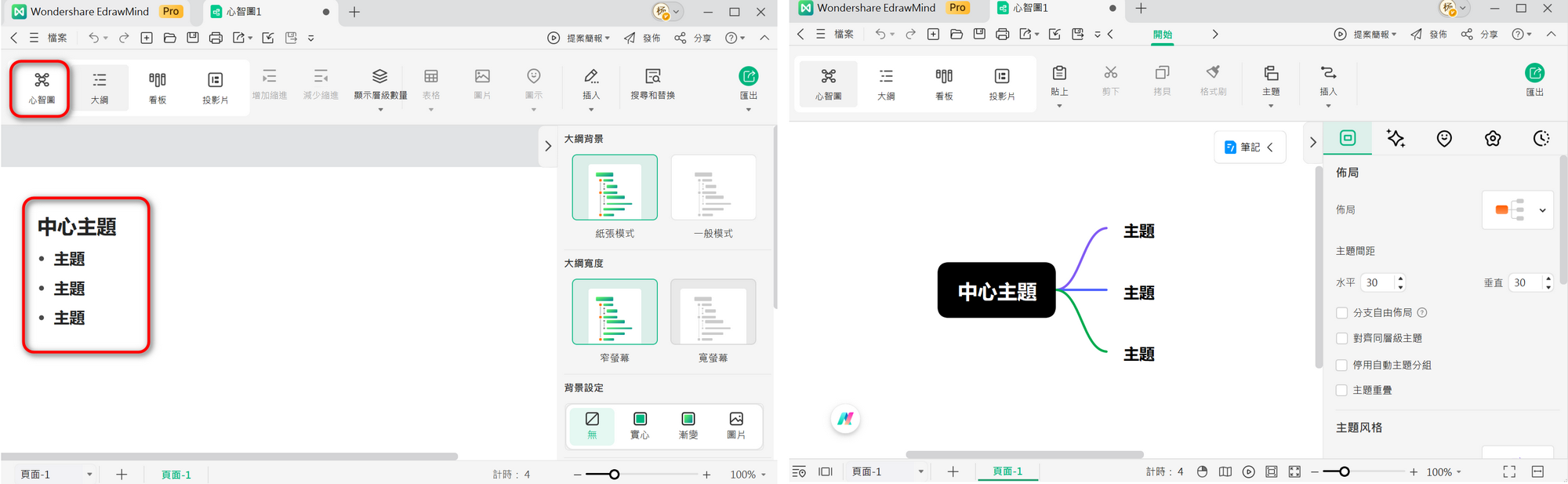Click open-folder icon in left window toolbar
Image resolution: width=1568 pixels, height=484 pixels.
(169, 38)
